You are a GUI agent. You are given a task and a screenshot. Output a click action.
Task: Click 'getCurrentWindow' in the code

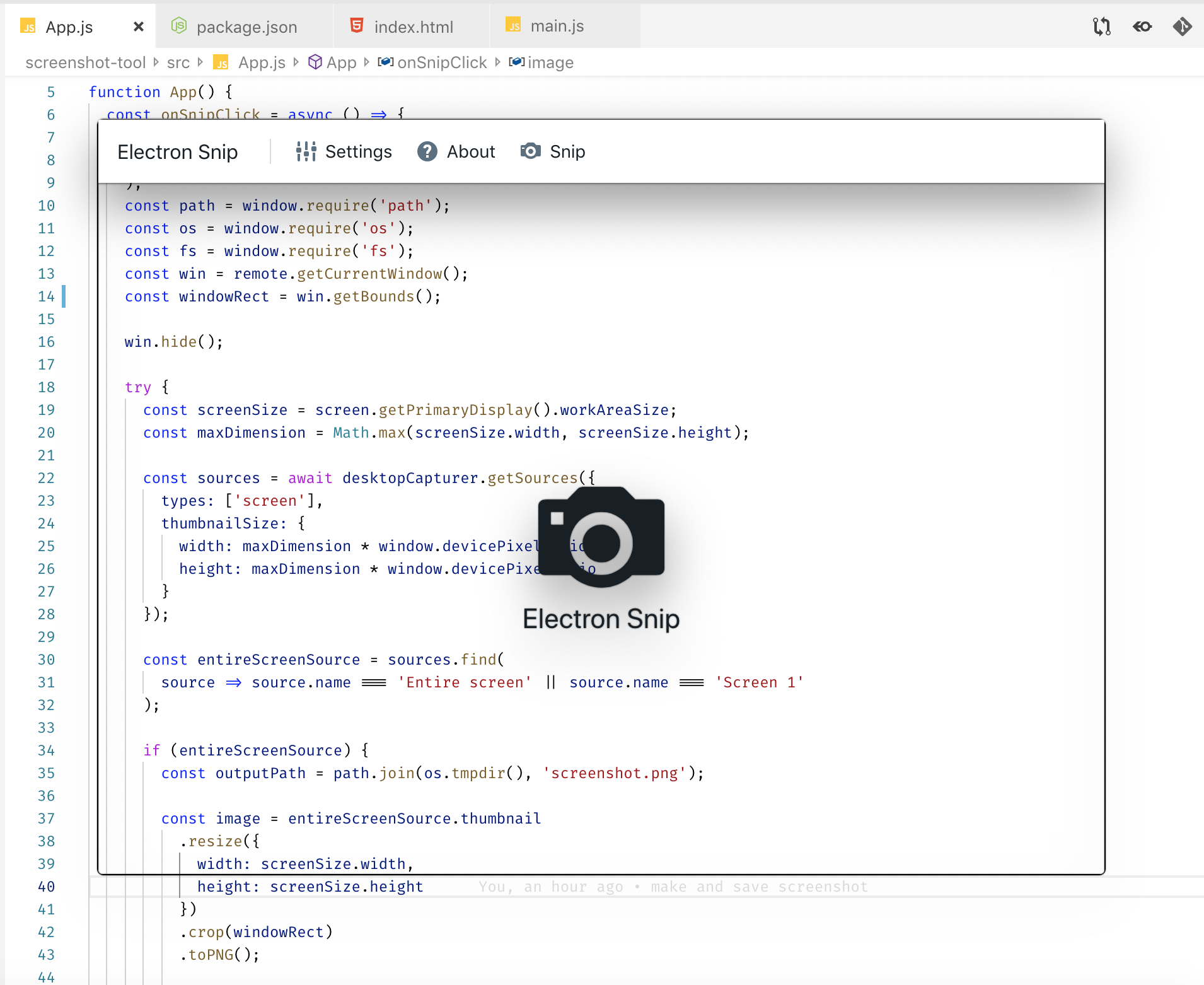(x=369, y=274)
